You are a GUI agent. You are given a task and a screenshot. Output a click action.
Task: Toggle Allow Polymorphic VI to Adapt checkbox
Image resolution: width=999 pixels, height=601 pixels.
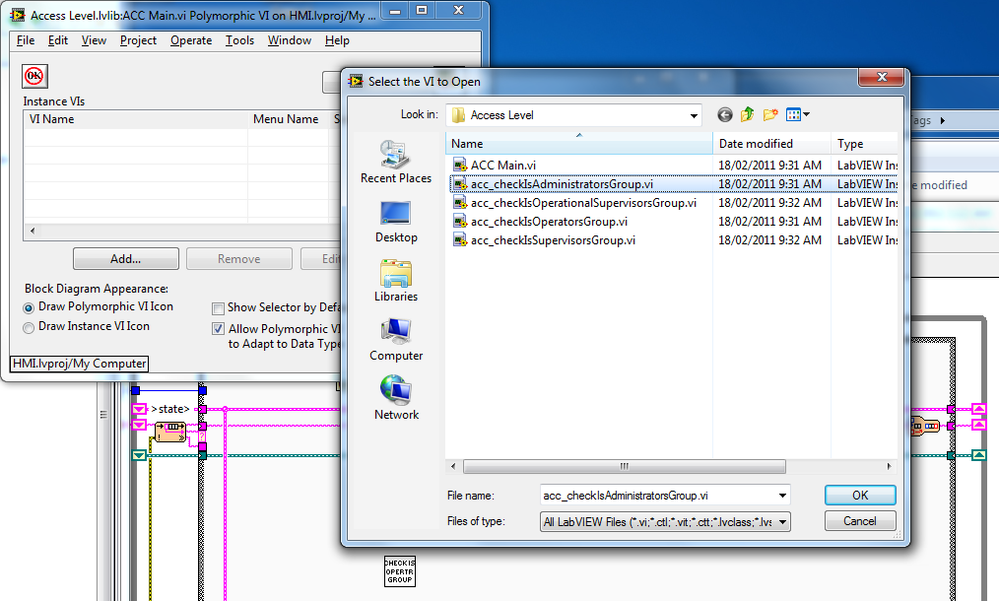tap(219, 329)
